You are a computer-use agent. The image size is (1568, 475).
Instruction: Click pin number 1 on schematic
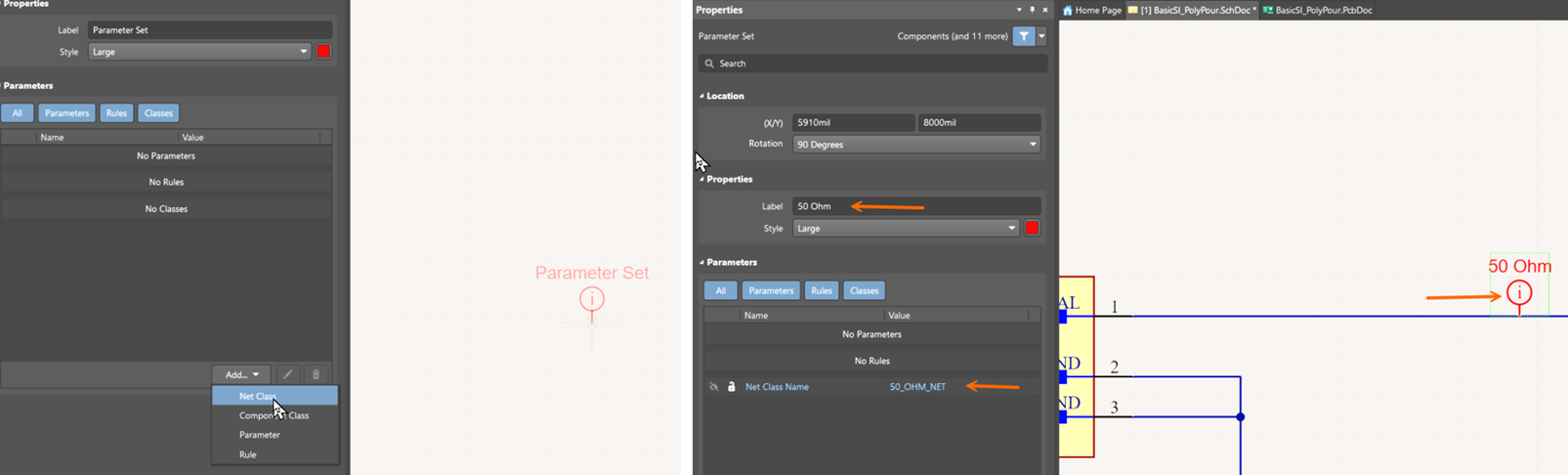tap(1113, 307)
